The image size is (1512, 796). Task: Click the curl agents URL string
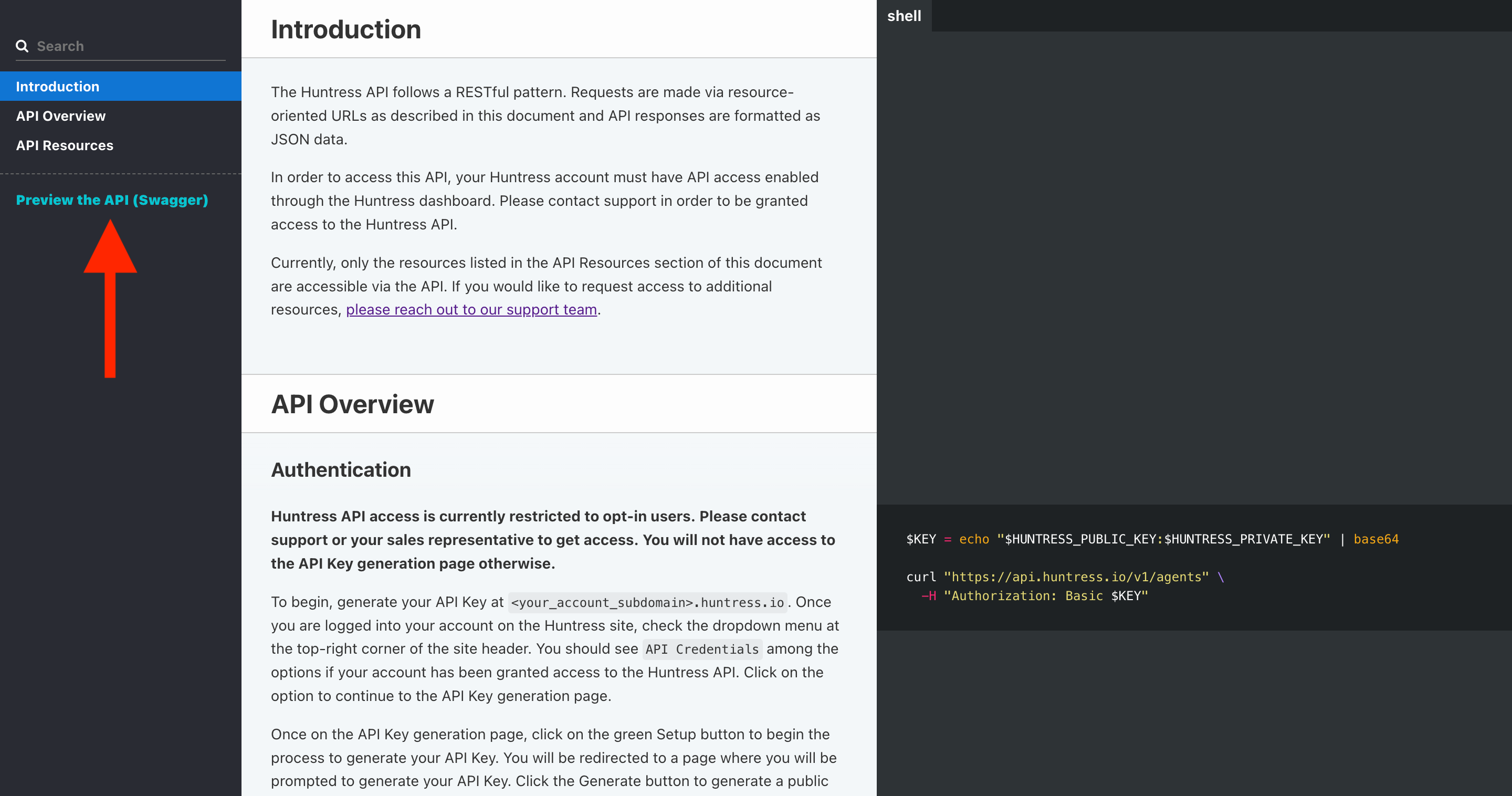(1076, 577)
